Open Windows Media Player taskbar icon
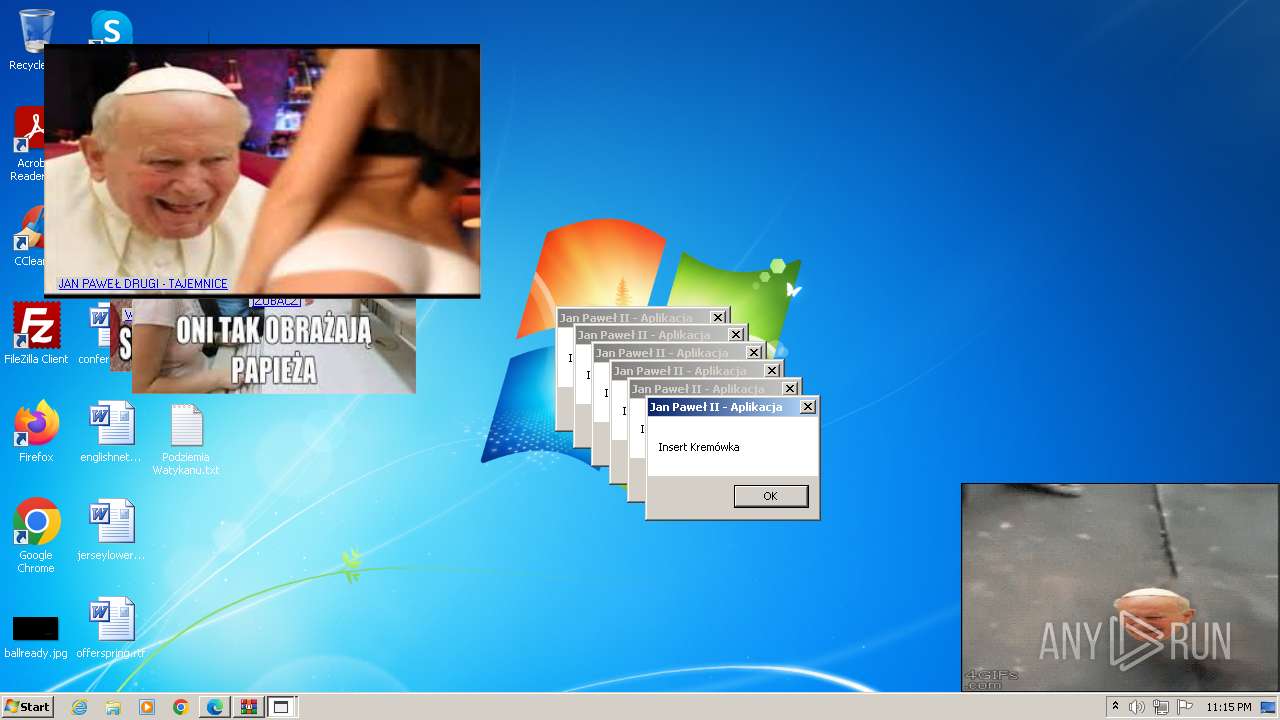Screen dimensions: 1280x720 147,707
